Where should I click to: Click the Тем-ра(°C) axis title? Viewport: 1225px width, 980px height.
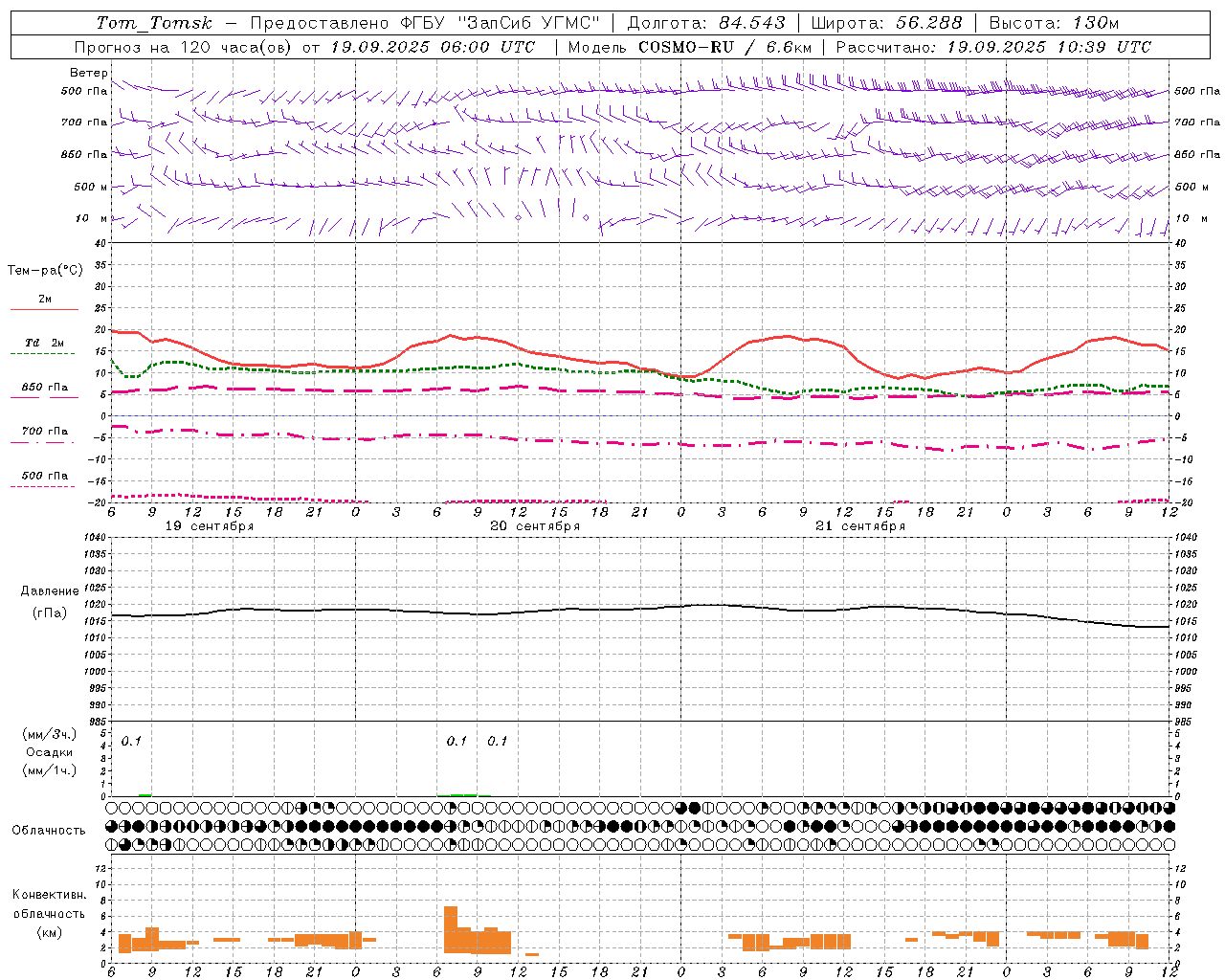point(45,271)
